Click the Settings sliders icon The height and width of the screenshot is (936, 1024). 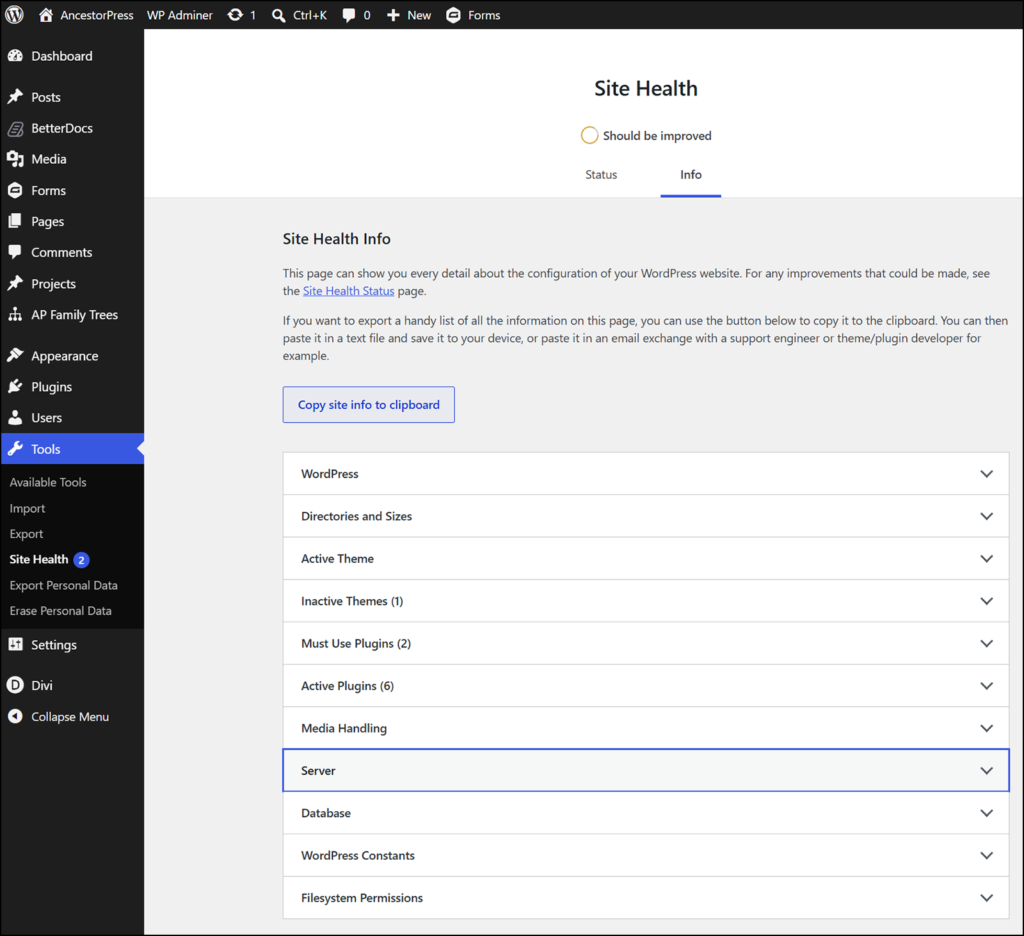point(15,644)
